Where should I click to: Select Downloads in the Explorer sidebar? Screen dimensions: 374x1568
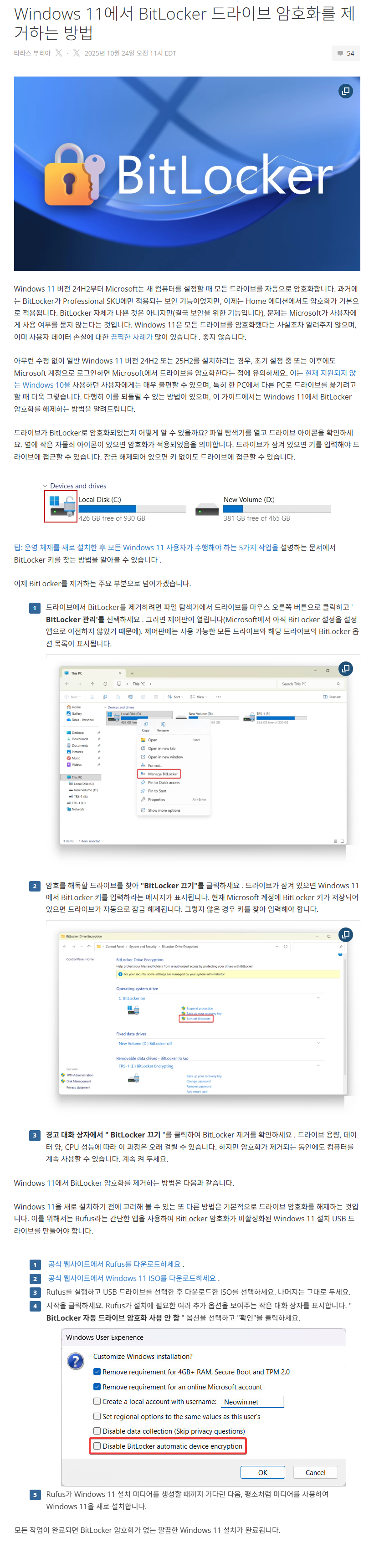point(77,739)
